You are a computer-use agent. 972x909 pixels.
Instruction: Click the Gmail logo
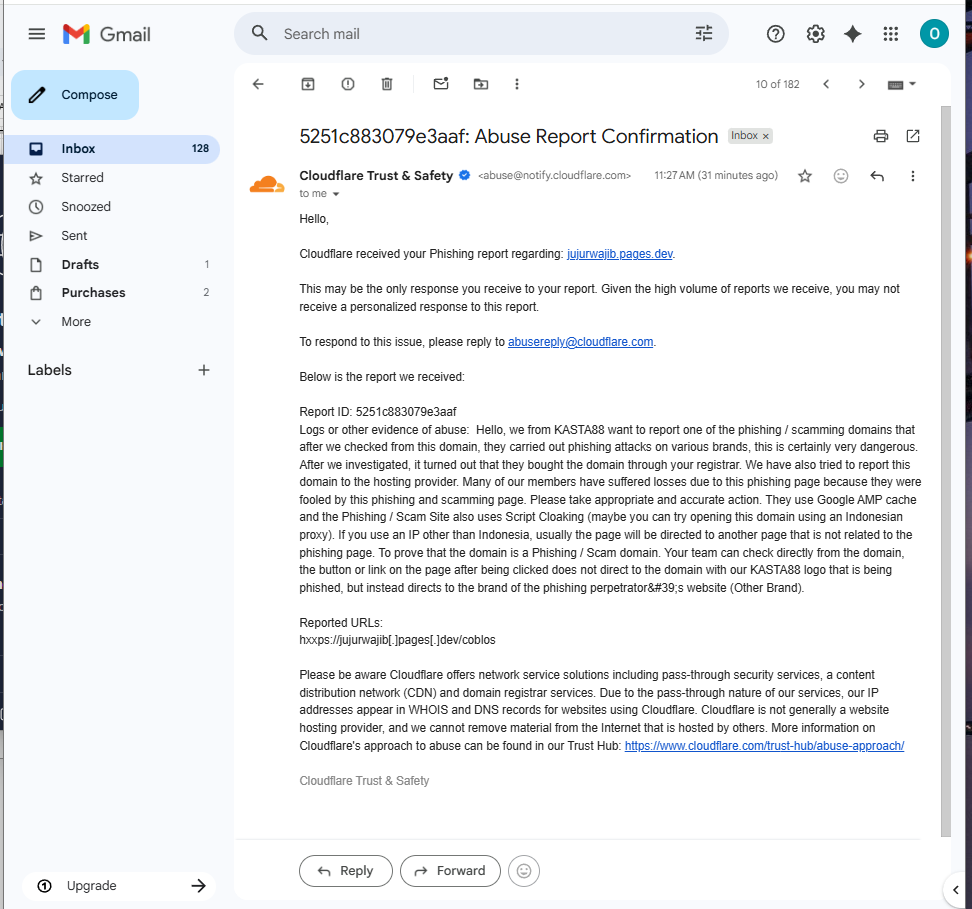tap(107, 34)
